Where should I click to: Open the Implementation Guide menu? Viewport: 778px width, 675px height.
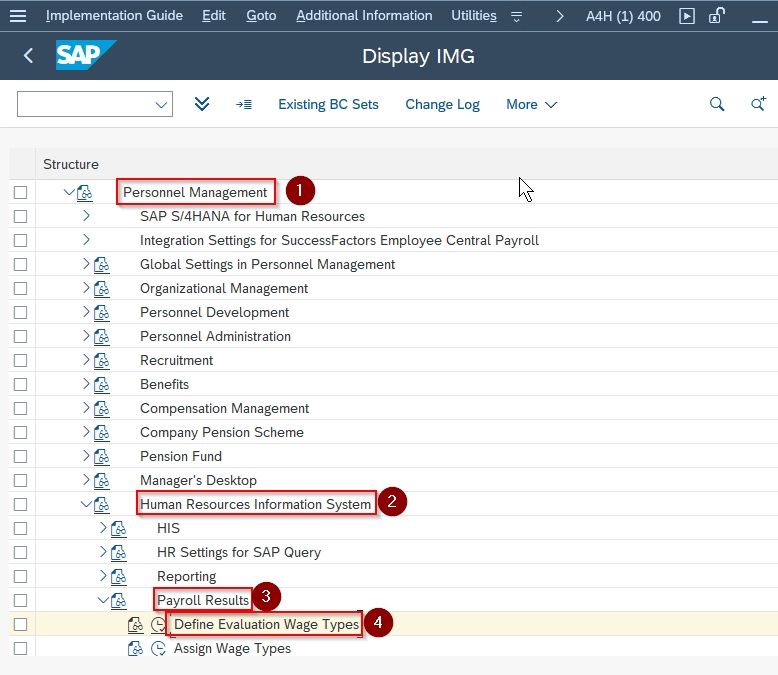[114, 16]
